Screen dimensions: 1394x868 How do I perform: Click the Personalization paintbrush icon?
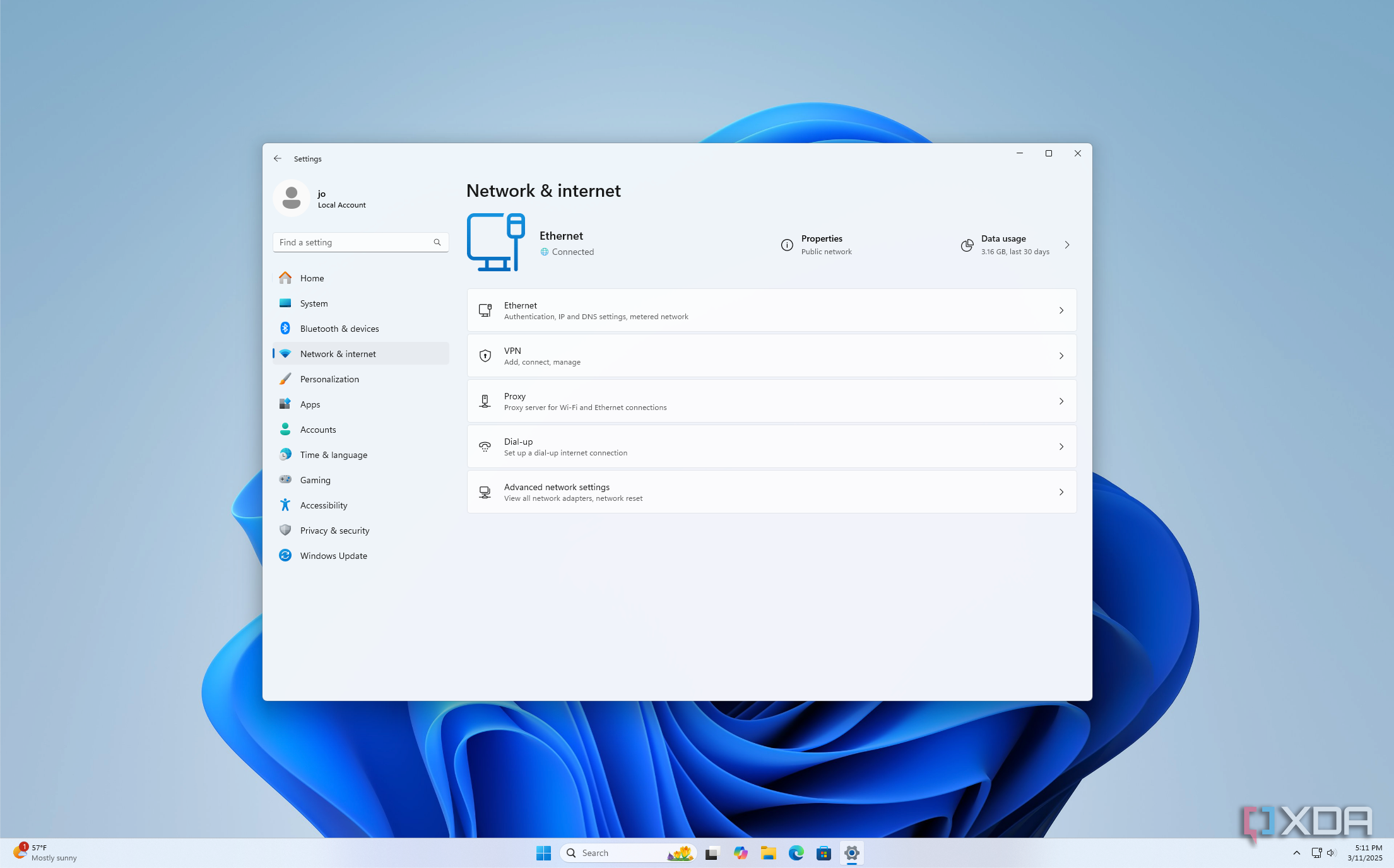(285, 379)
